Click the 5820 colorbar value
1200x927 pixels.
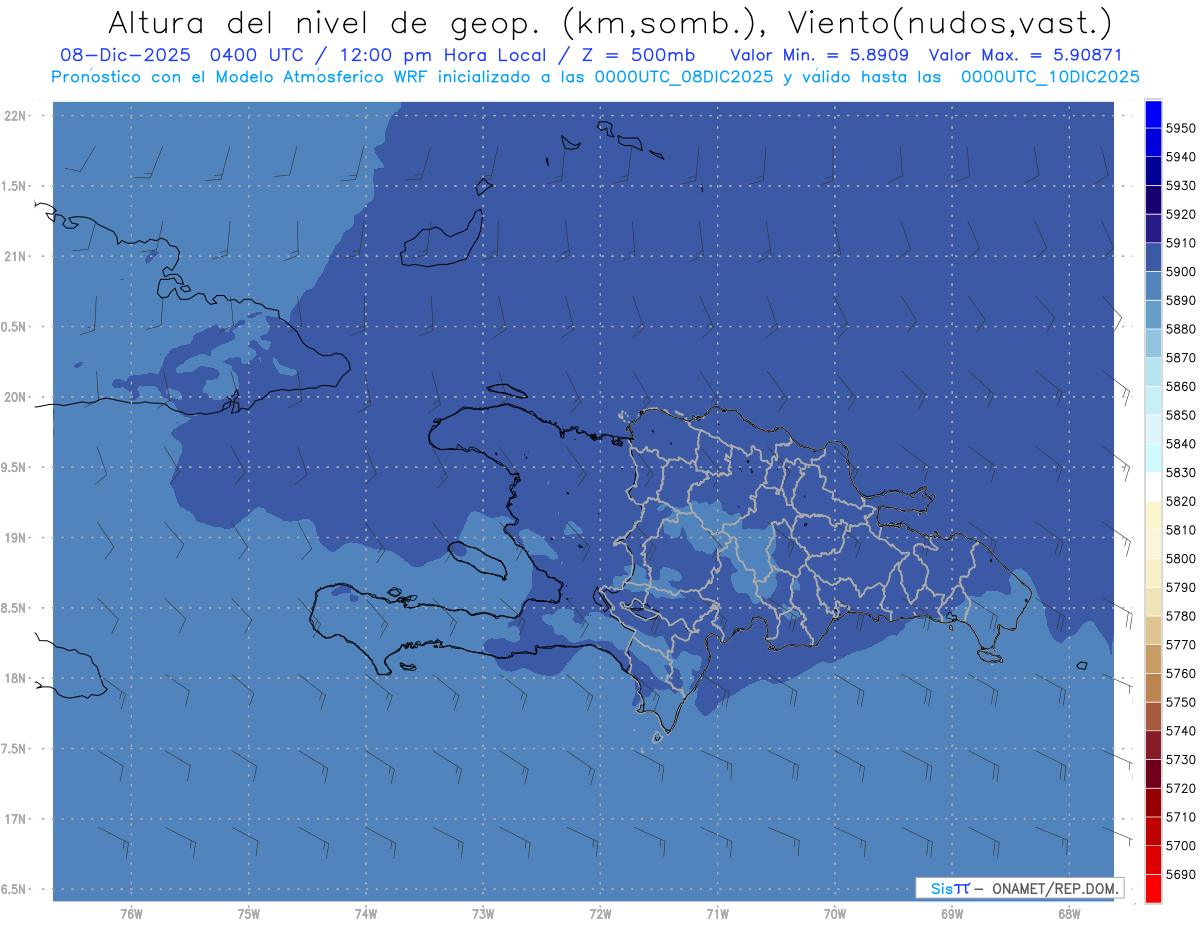tap(1181, 501)
